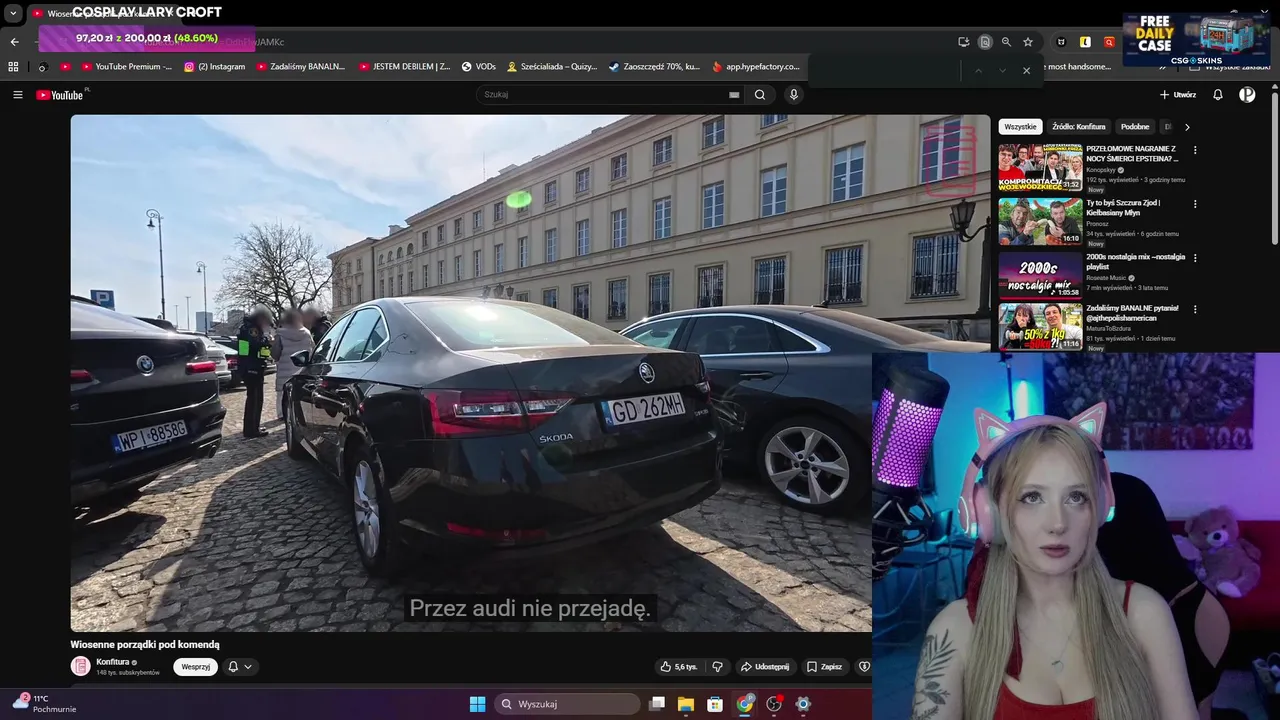This screenshot has height=720, width=1280.
Task: Open the account avatar menu
Action: click(x=1247, y=95)
